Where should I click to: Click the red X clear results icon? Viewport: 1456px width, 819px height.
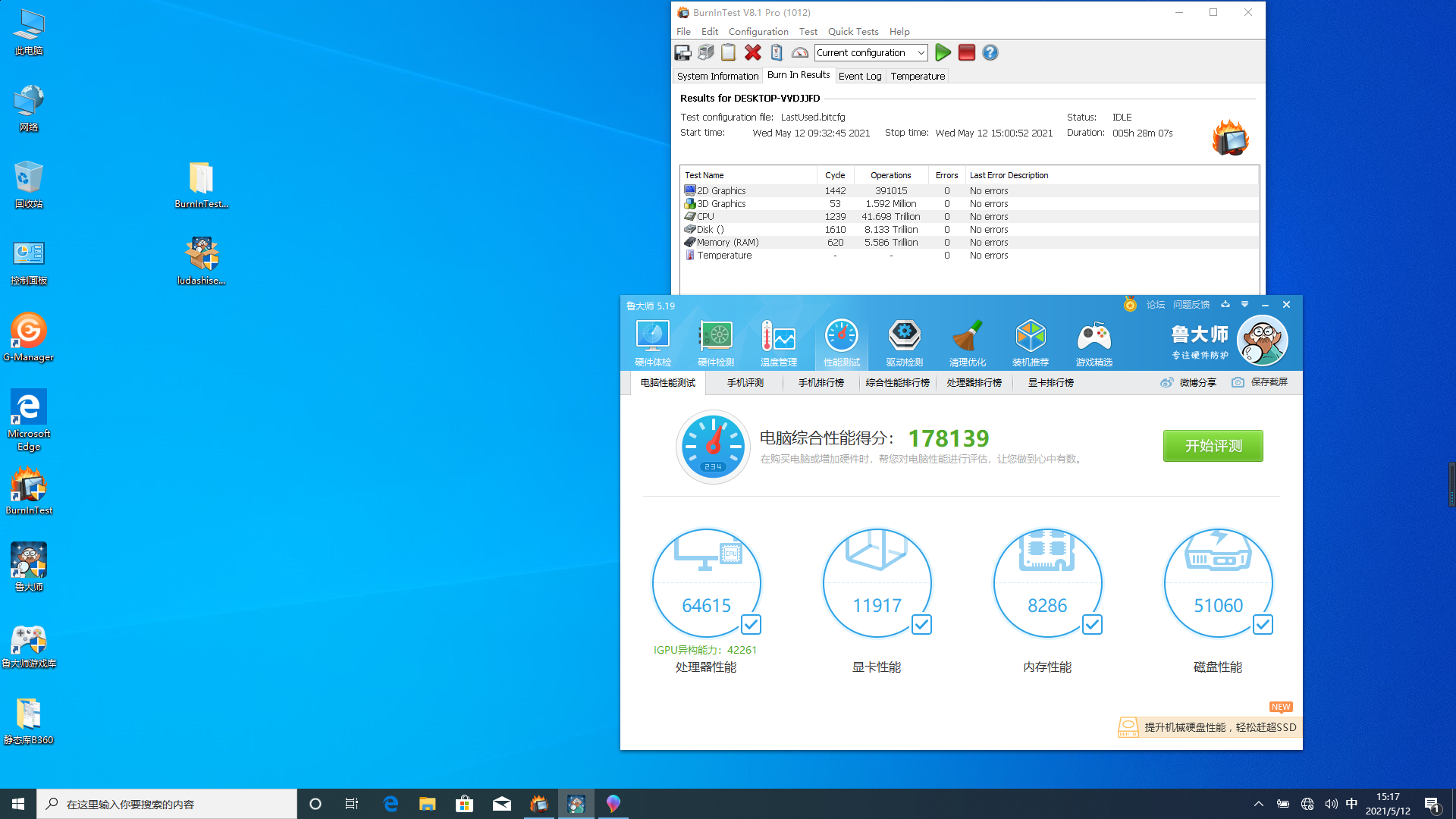point(752,52)
